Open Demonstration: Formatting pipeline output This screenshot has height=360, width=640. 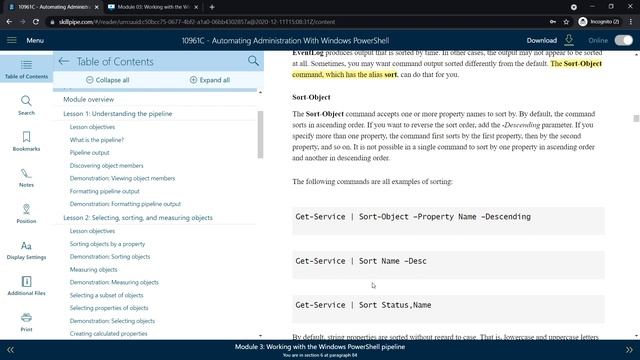click(x=125, y=204)
